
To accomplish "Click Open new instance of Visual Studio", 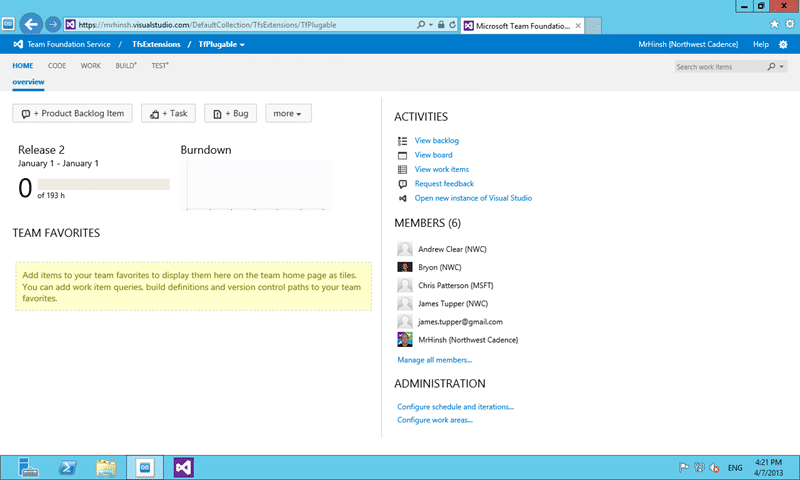I will tap(473, 198).
